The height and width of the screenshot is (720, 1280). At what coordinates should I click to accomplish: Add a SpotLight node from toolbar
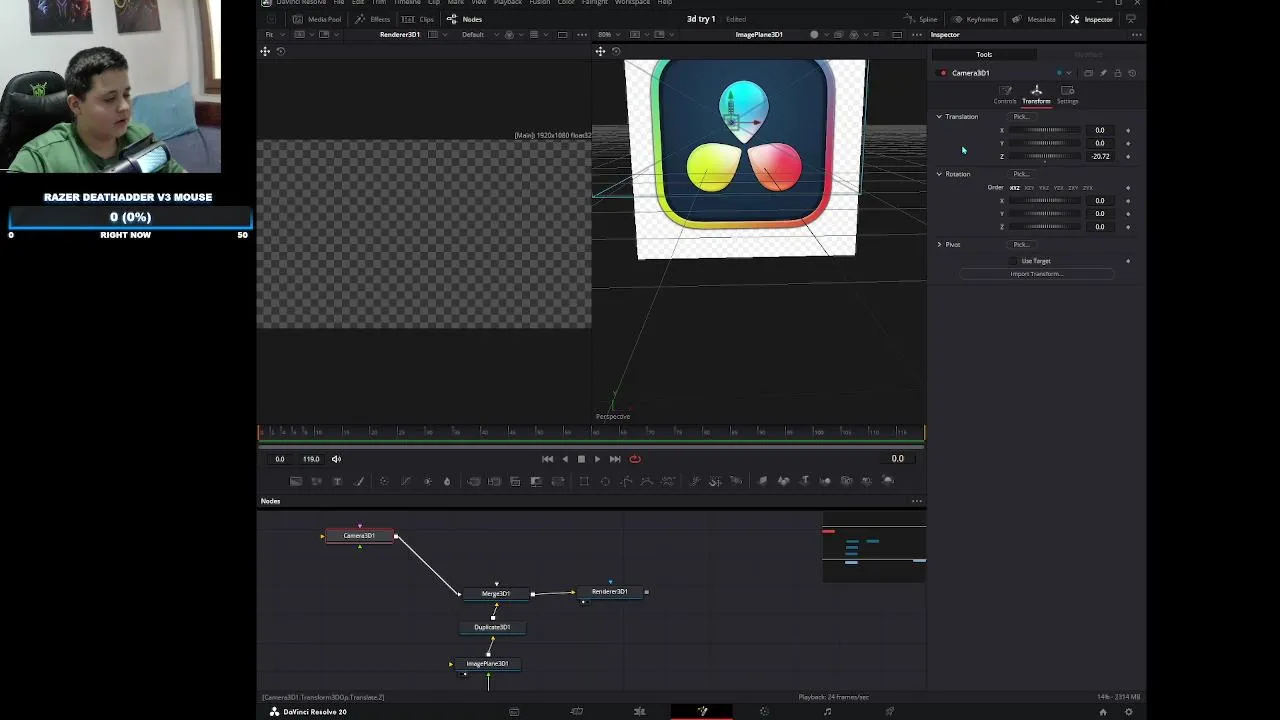coord(866,481)
